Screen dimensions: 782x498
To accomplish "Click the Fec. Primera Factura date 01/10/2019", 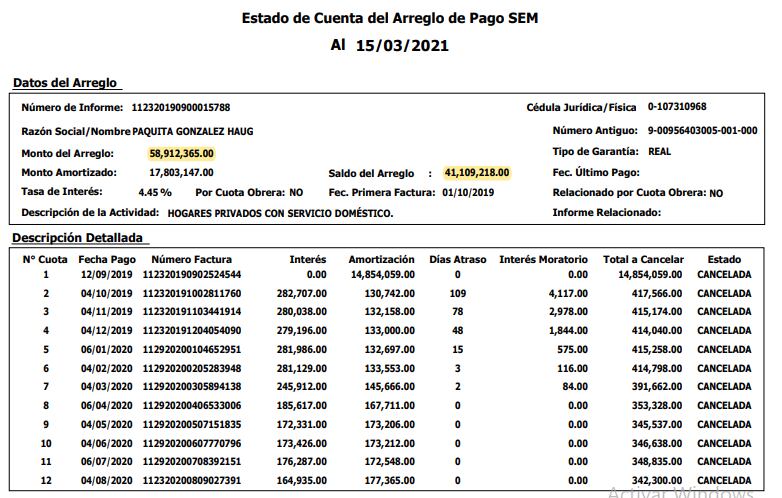I will (x=469, y=192).
